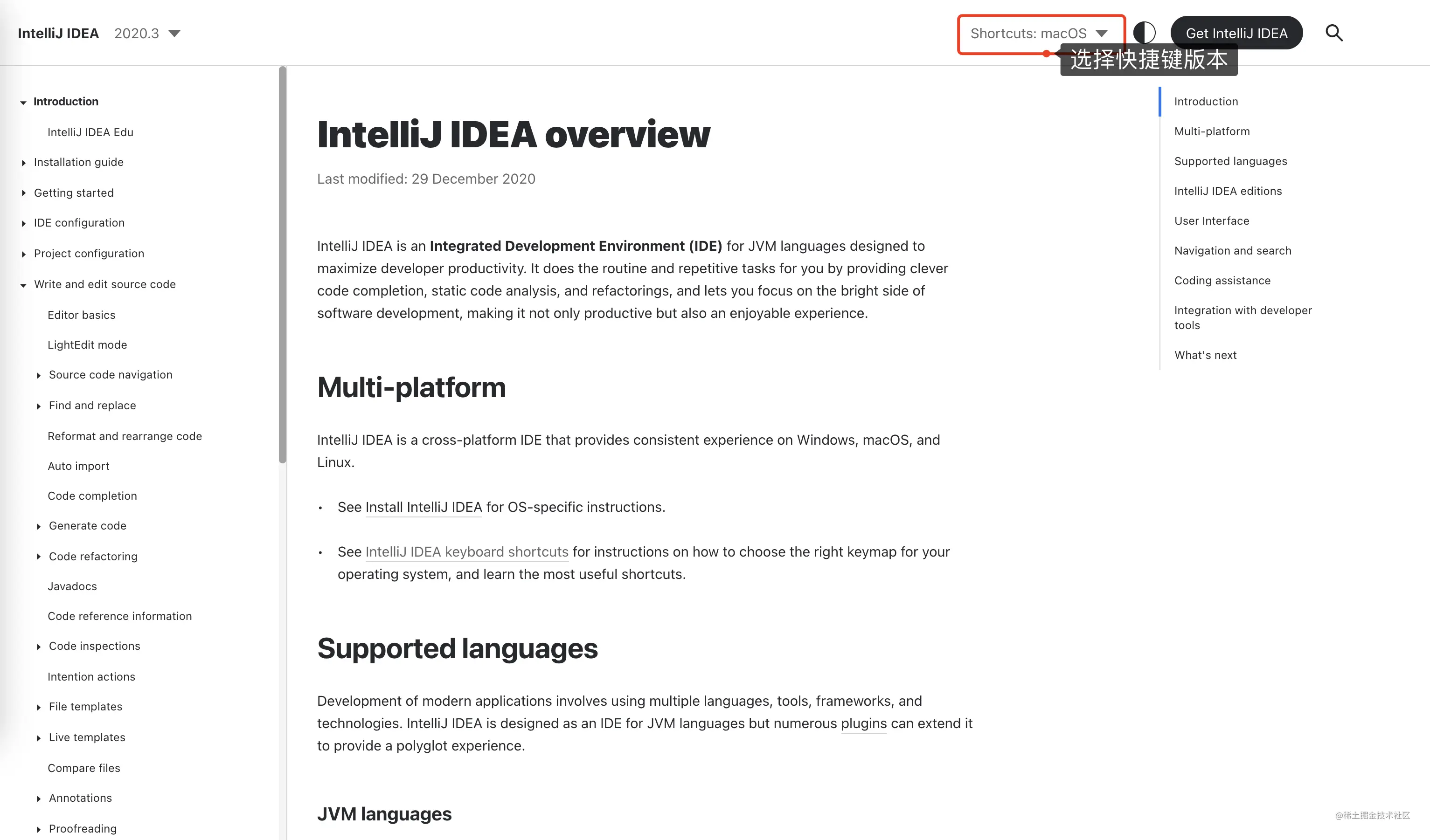Go to IntelliJ IDEA home logo link
Screen dimensions: 1430x840
[58, 34]
